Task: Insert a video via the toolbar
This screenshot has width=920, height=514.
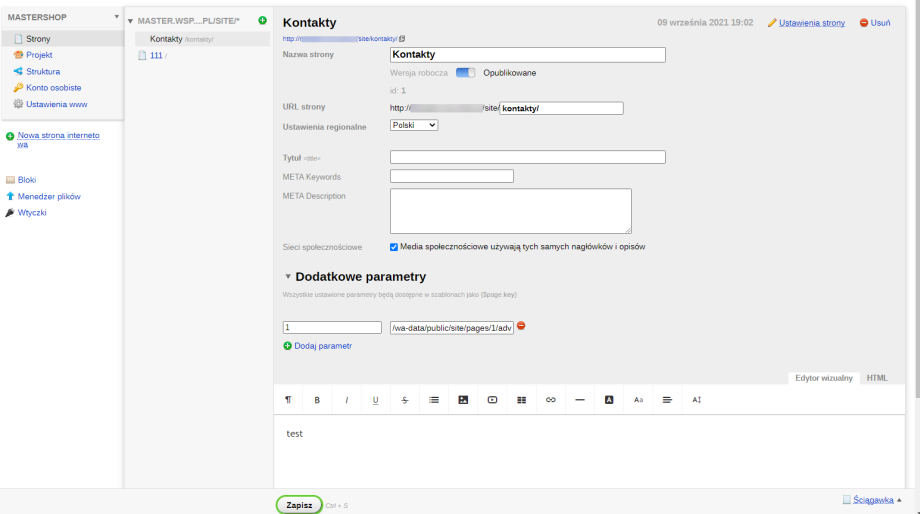Action: tap(492, 400)
